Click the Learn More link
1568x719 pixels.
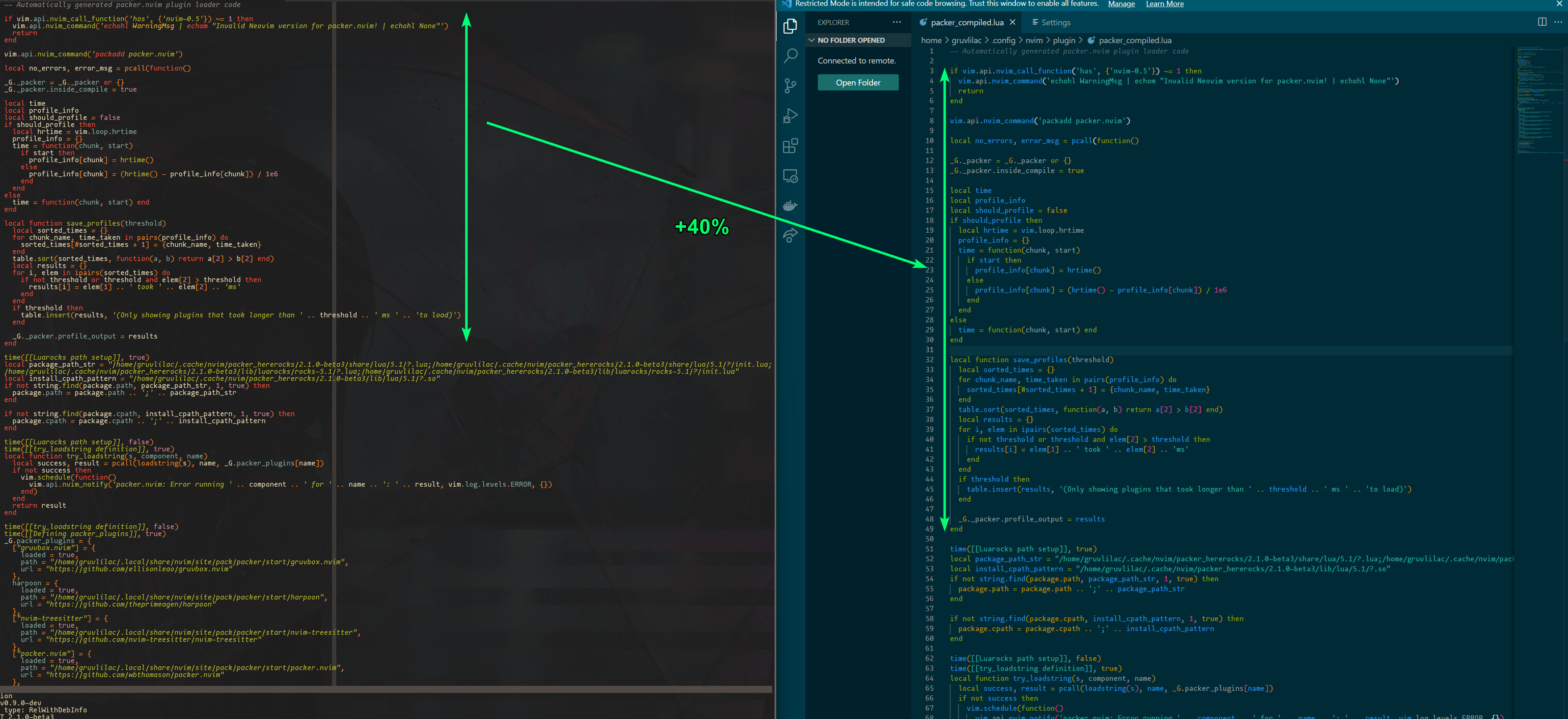tap(1164, 4)
